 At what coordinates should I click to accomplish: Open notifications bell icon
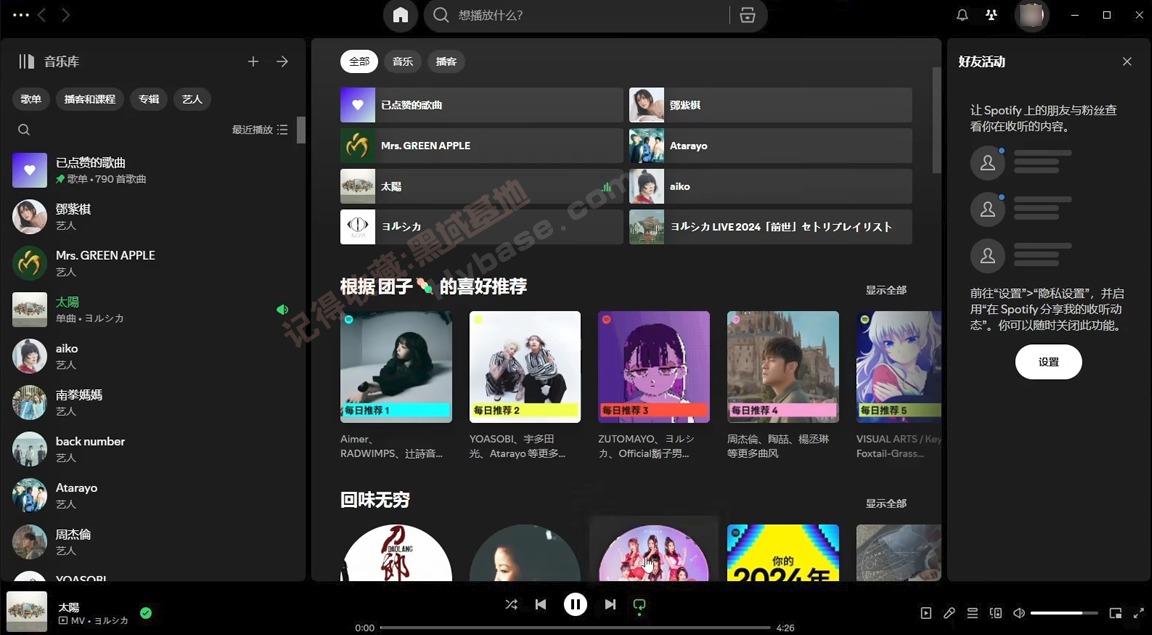coord(961,15)
